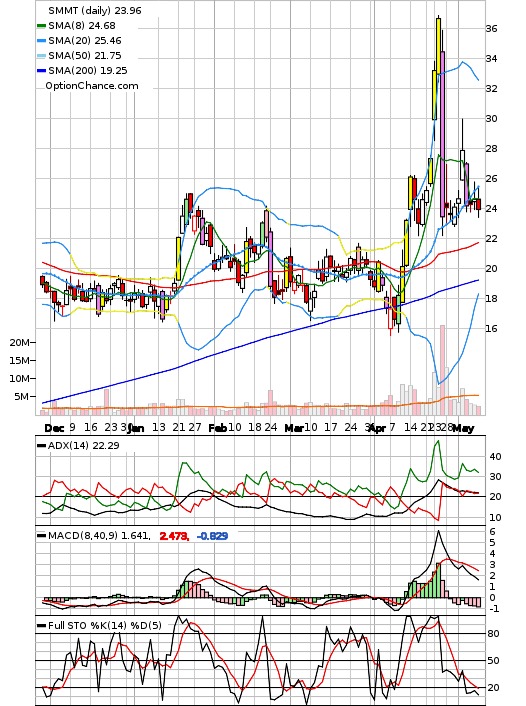Image resolution: width=526 pixels, height=706 pixels.
Task: Select the Dec month marker on axis
Action: tap(54, 428)
